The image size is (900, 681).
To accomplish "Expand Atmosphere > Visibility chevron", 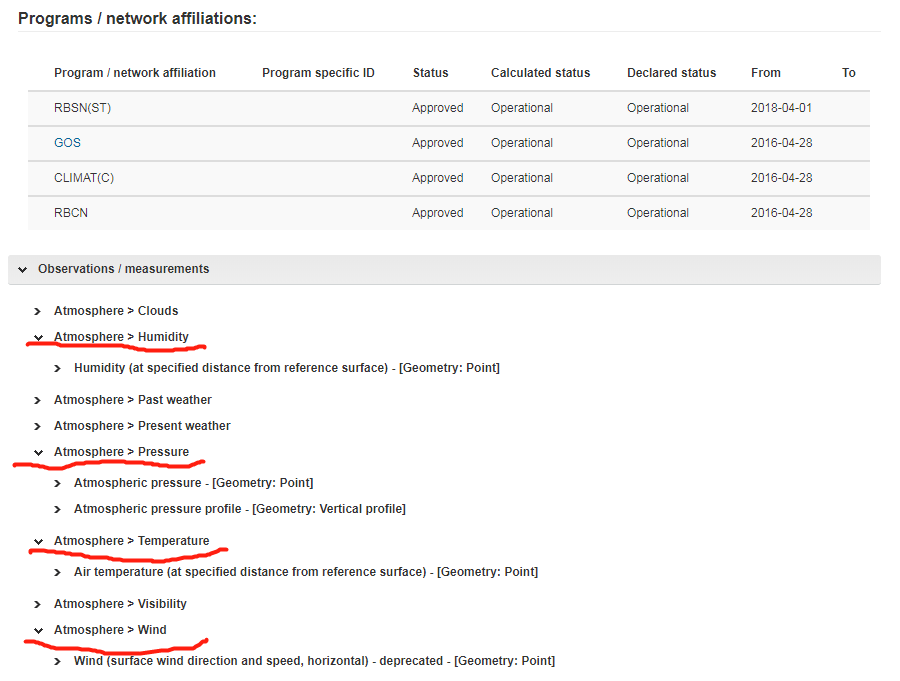I will pyautogui.click(x=37, y=604).
